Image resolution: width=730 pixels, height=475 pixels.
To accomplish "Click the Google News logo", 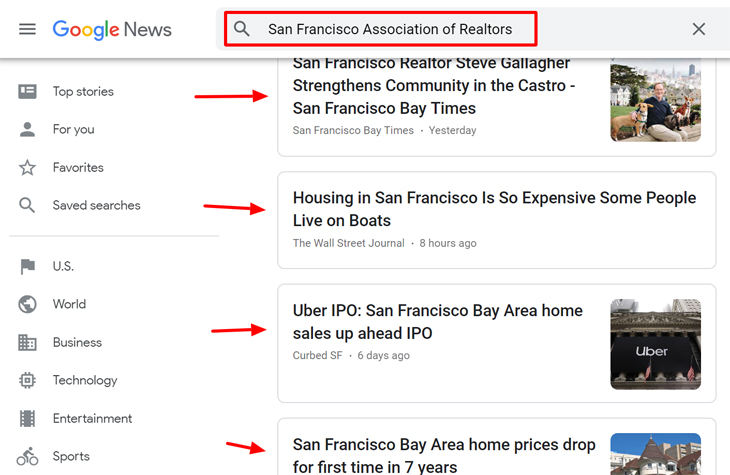I will point(112,30).
